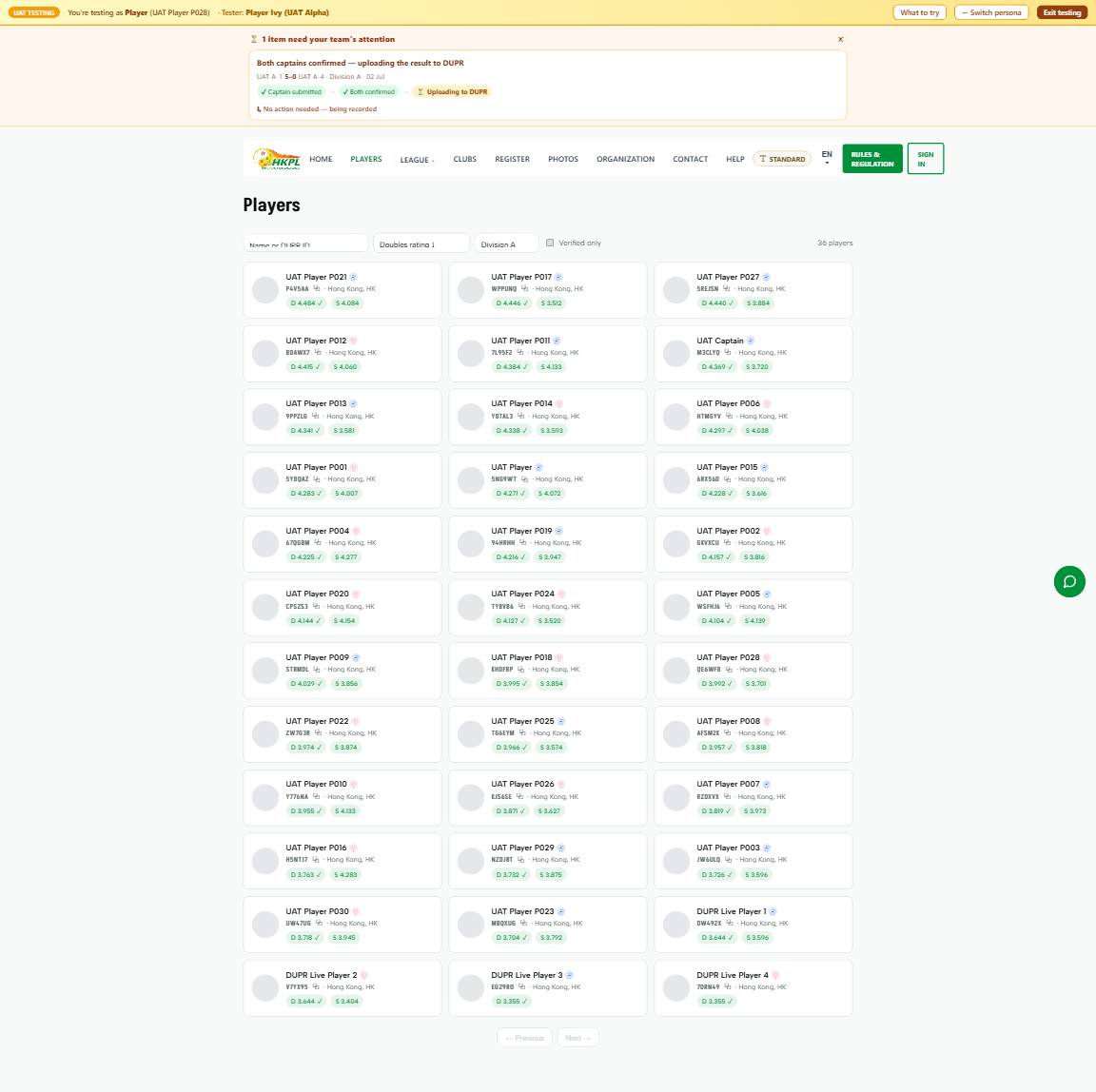Click the Sign In button

926,159
